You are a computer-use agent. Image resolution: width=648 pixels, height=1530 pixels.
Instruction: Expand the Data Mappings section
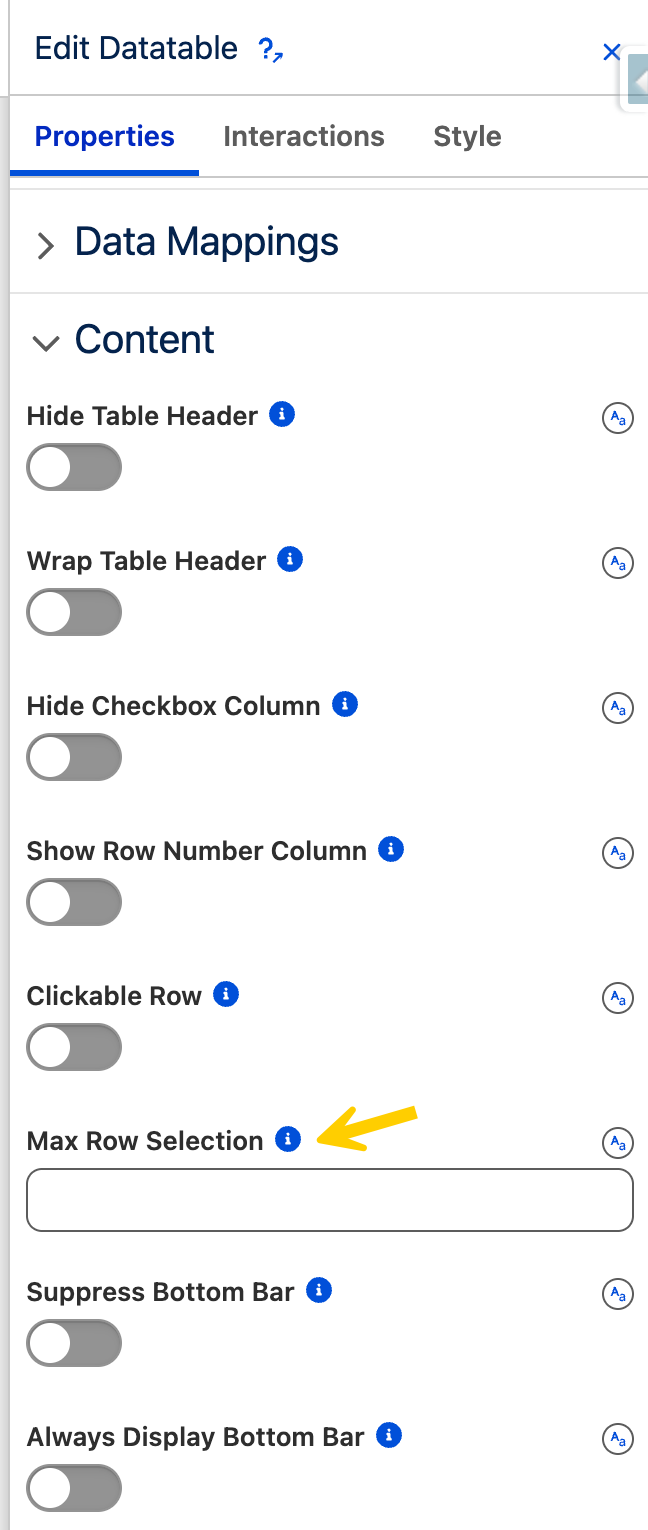point(45,245)
